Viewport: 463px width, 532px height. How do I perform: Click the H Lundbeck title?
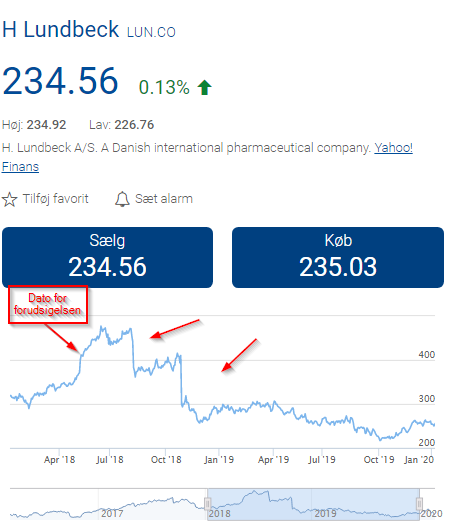60,29
